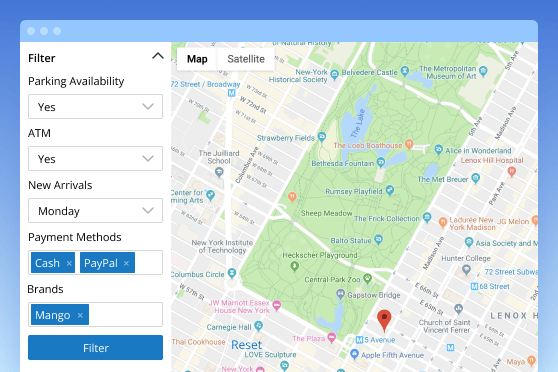Click the Church of Saint Vincent Ferrer marker

pyautogui.click(x=459, y=308)
